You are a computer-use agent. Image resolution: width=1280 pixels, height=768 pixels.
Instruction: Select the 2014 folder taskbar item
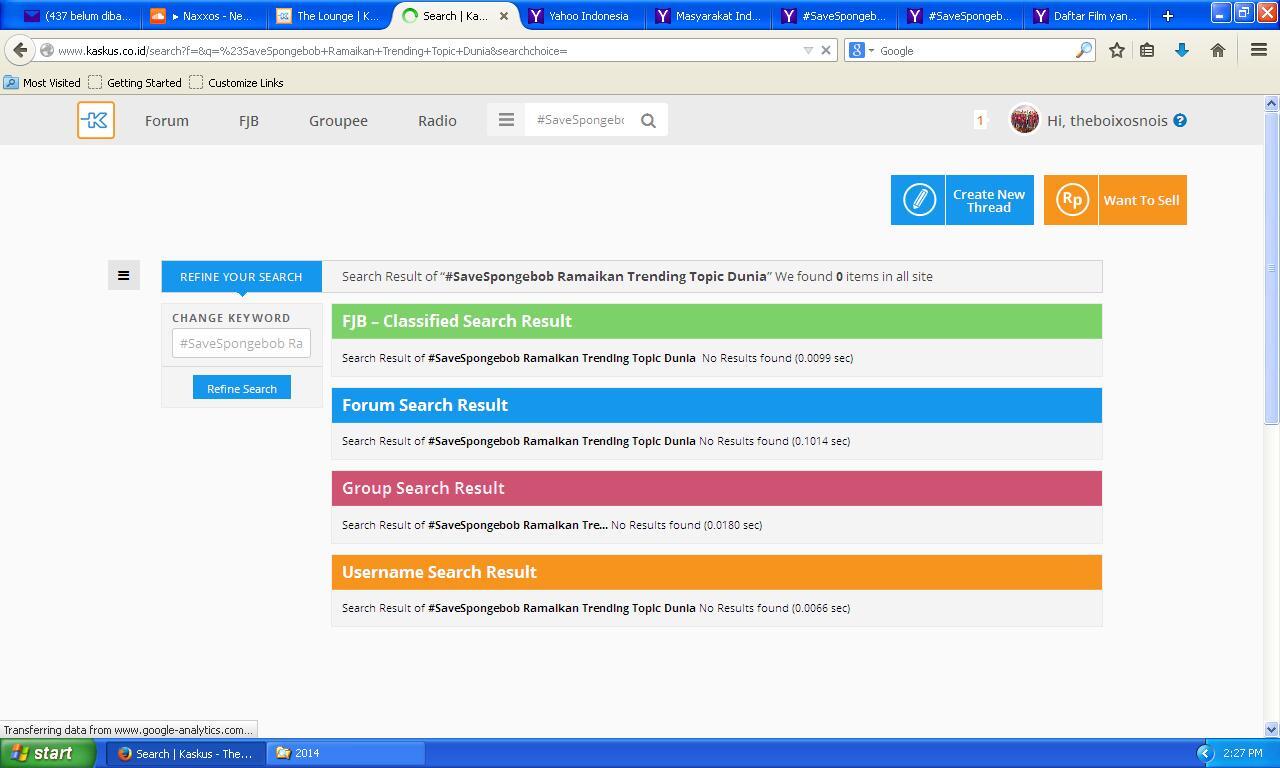[346, 753]
